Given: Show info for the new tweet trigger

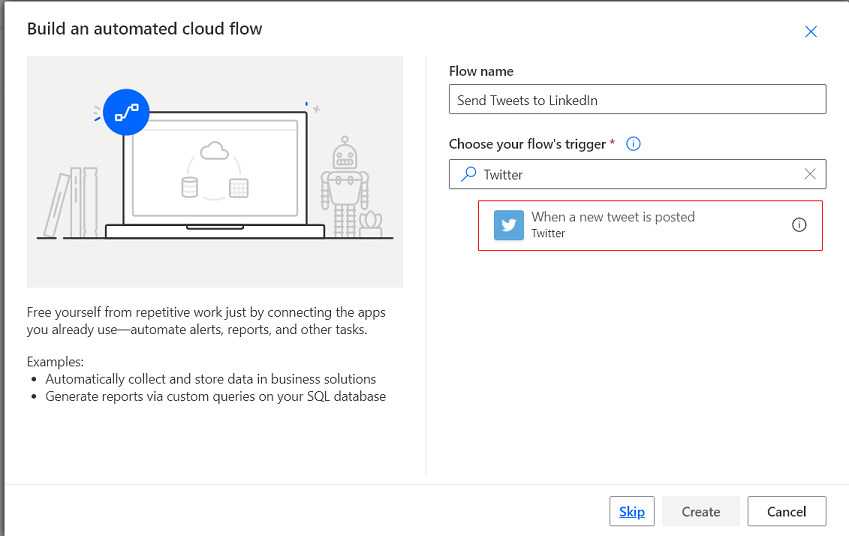Looking at the screenshot, I should (799, 225).
